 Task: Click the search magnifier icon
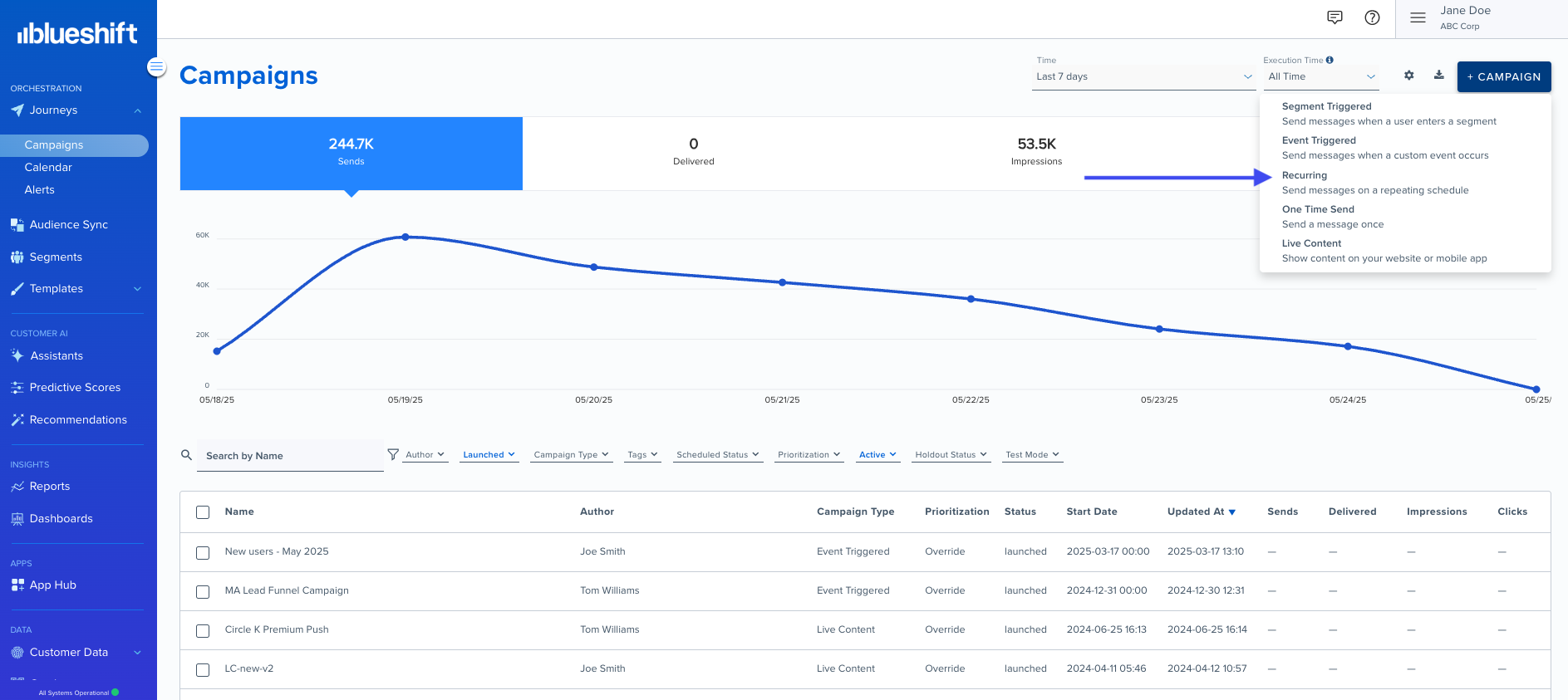187,455
